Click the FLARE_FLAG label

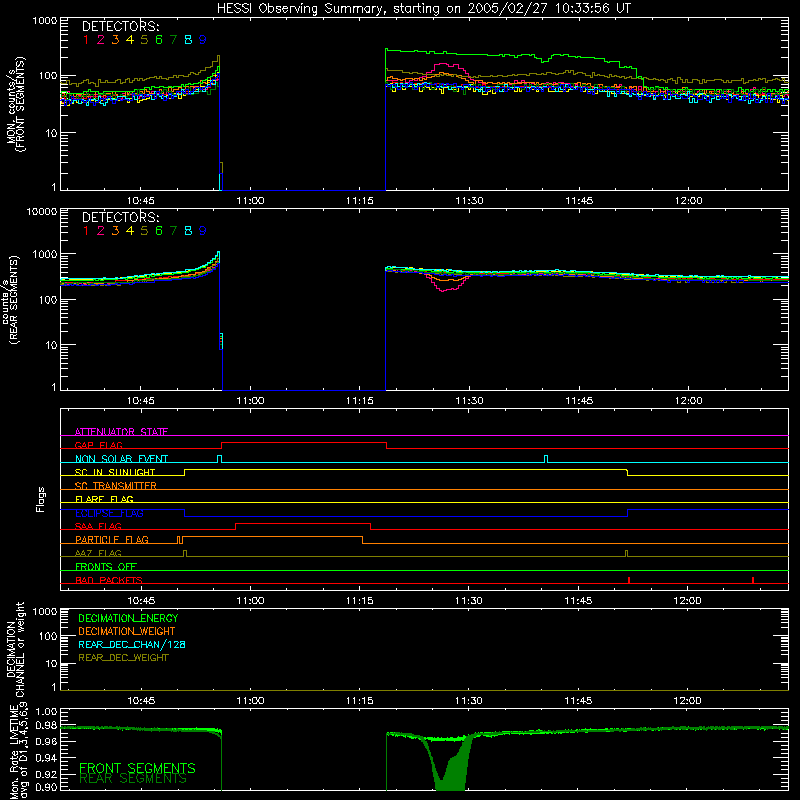[104, 499]
